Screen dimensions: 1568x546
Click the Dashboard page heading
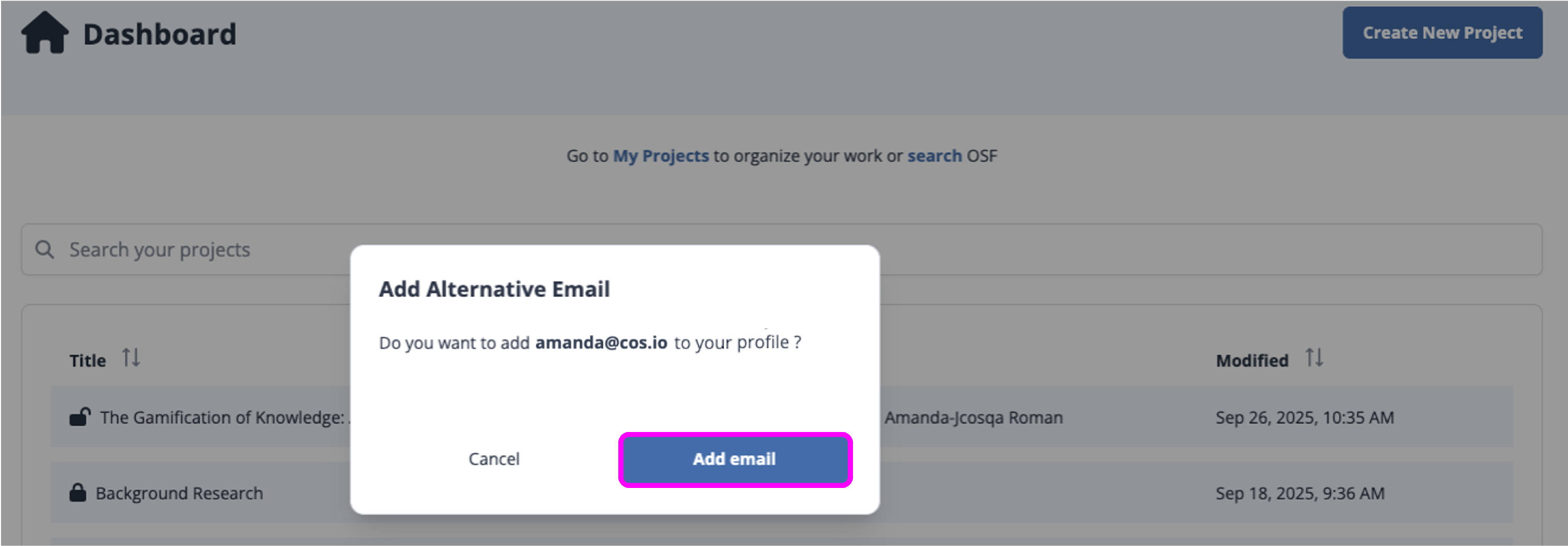tap(159, 34)
